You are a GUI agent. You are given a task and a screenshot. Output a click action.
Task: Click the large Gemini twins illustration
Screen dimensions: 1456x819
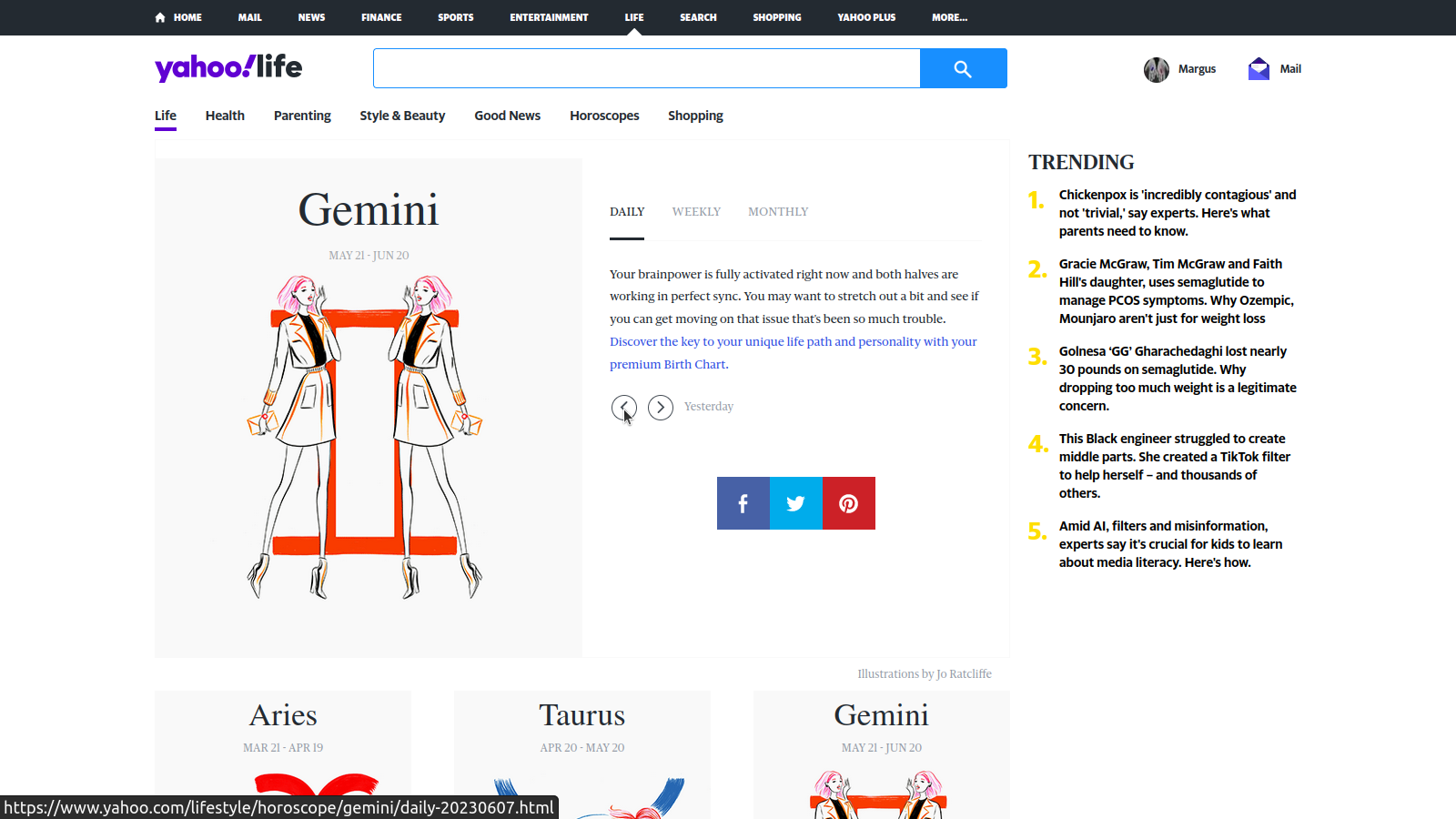point(365,437)
